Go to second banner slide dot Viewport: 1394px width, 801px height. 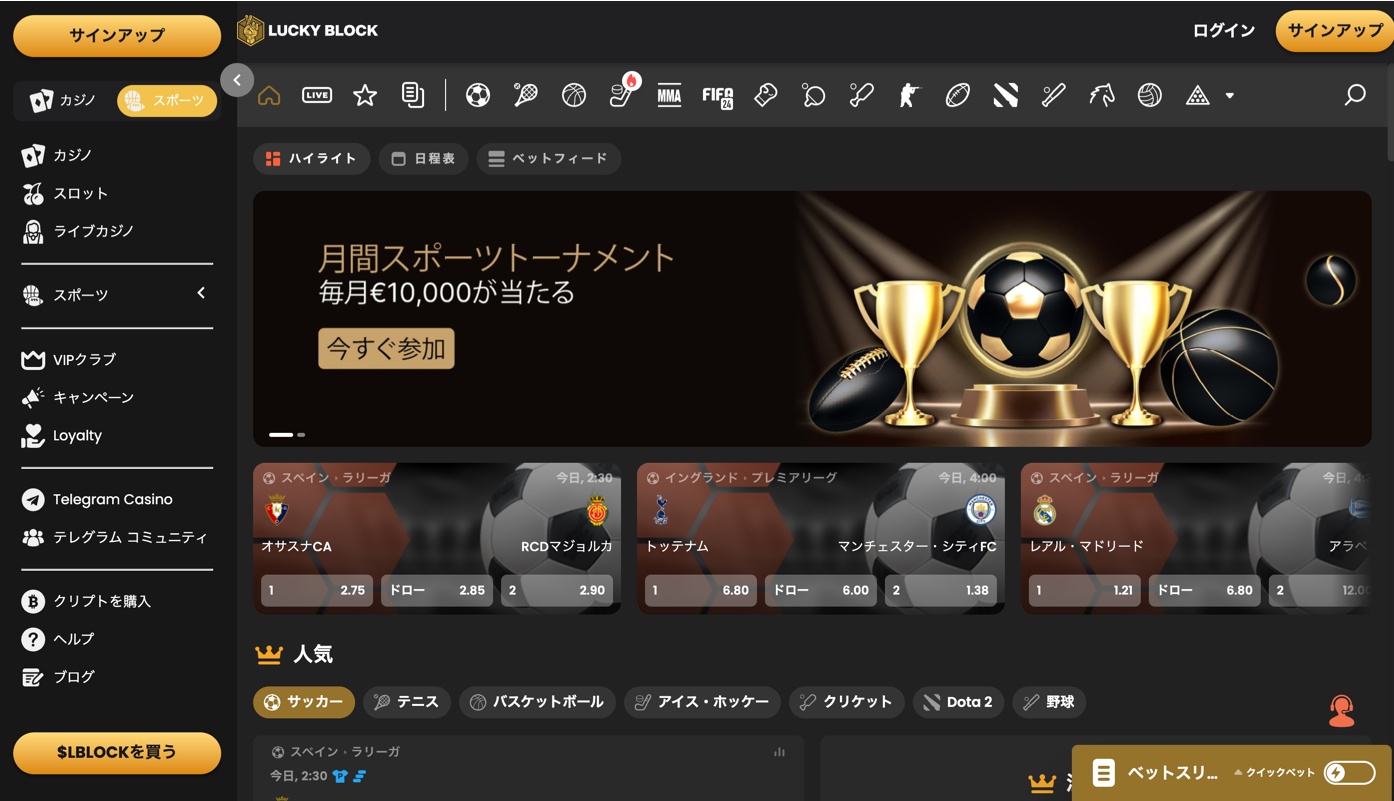[301, 435]
